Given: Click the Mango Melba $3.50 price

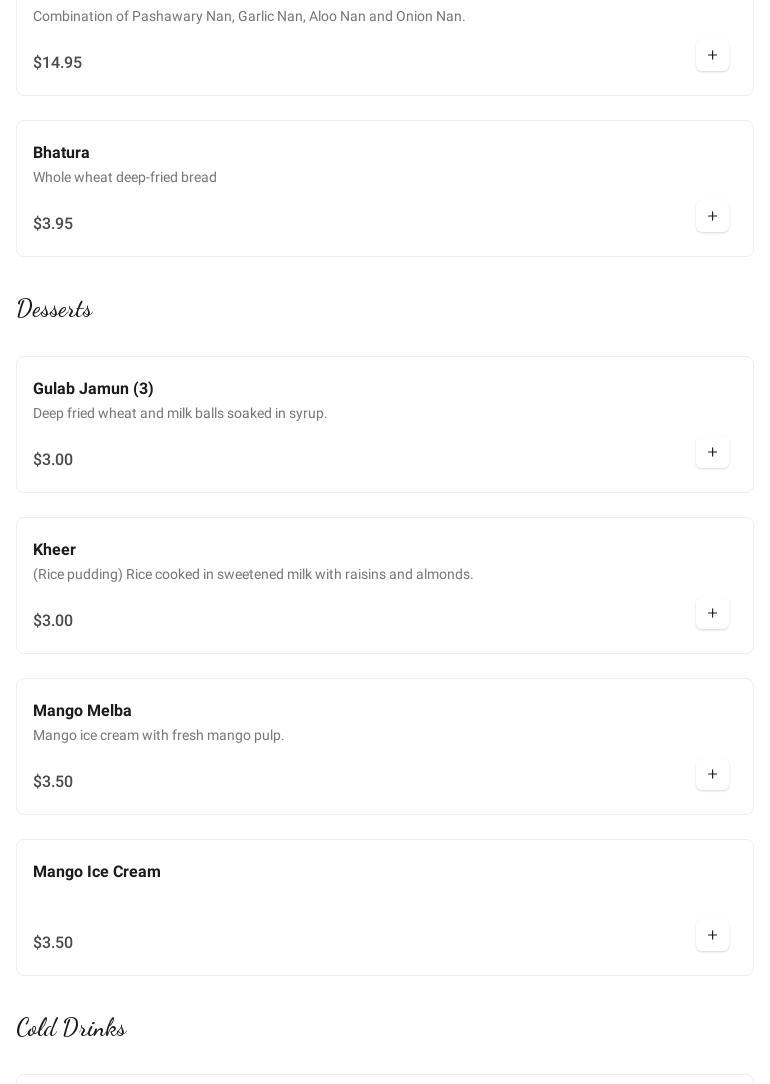Looking at the screenshot, I should (x=53, y=782).
